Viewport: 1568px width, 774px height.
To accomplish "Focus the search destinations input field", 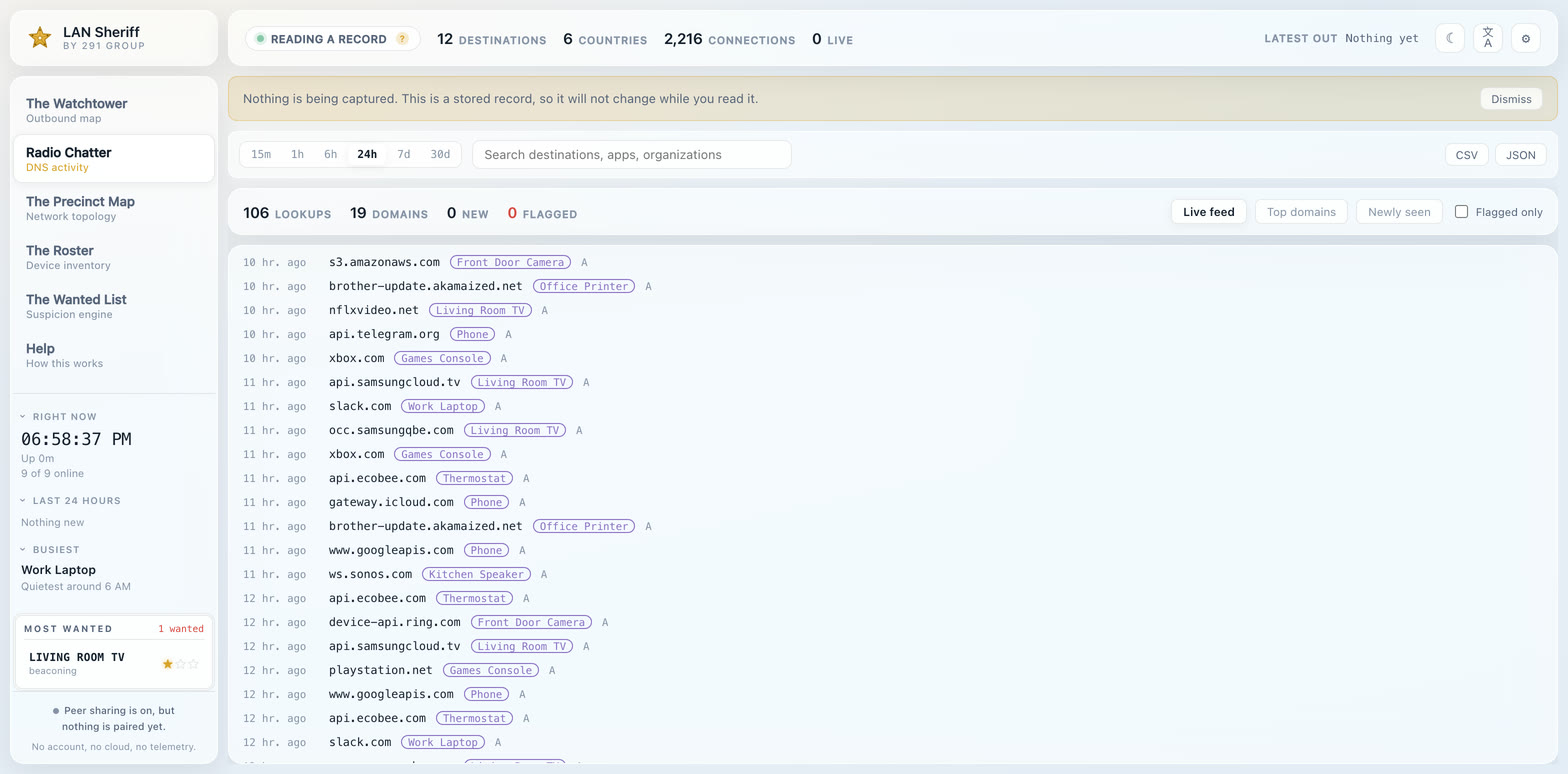I will click(632, 154).
